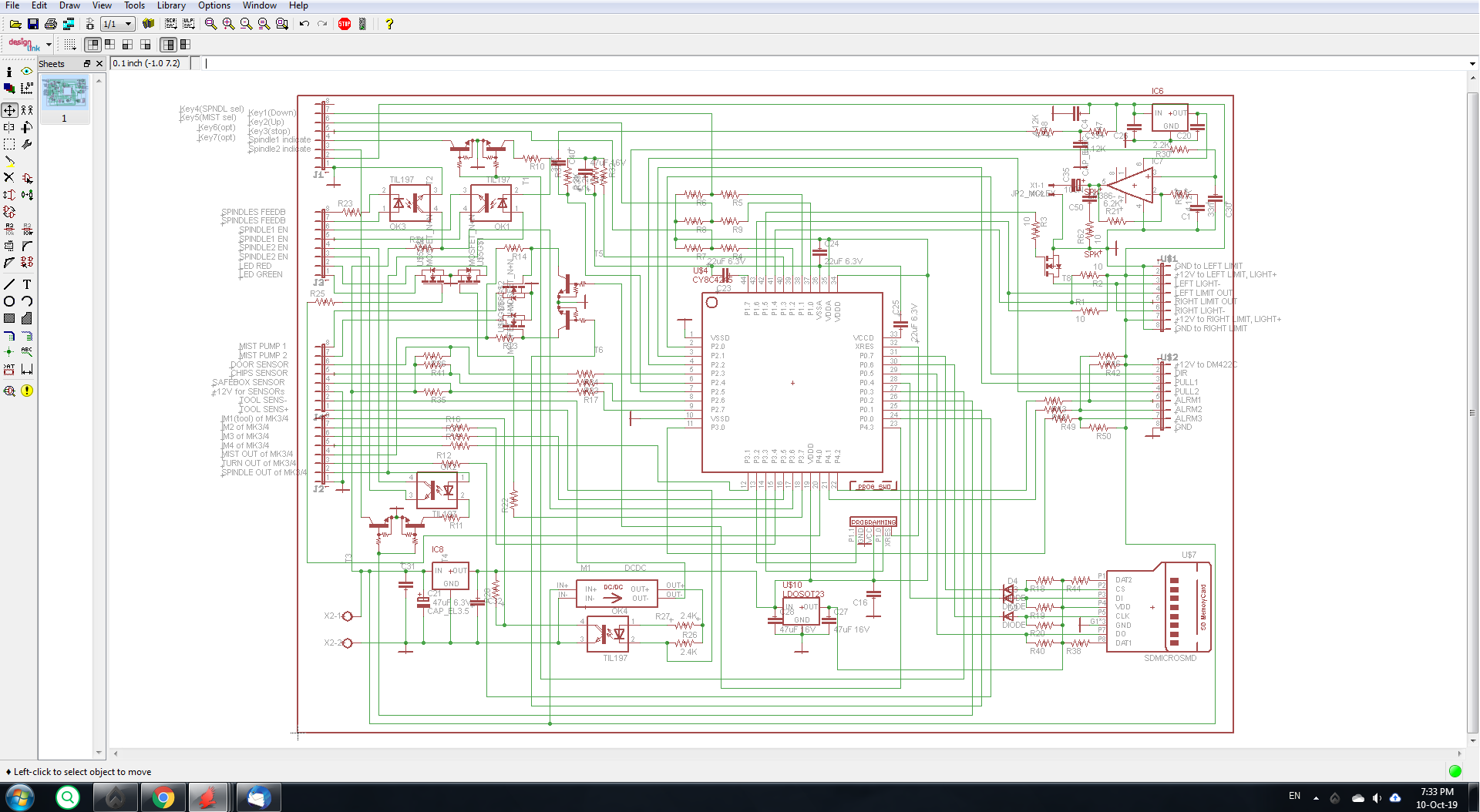Select the Group selection tool
Image resolution: width=1480 pixels, height=812 pixels.
coord(9,144)
